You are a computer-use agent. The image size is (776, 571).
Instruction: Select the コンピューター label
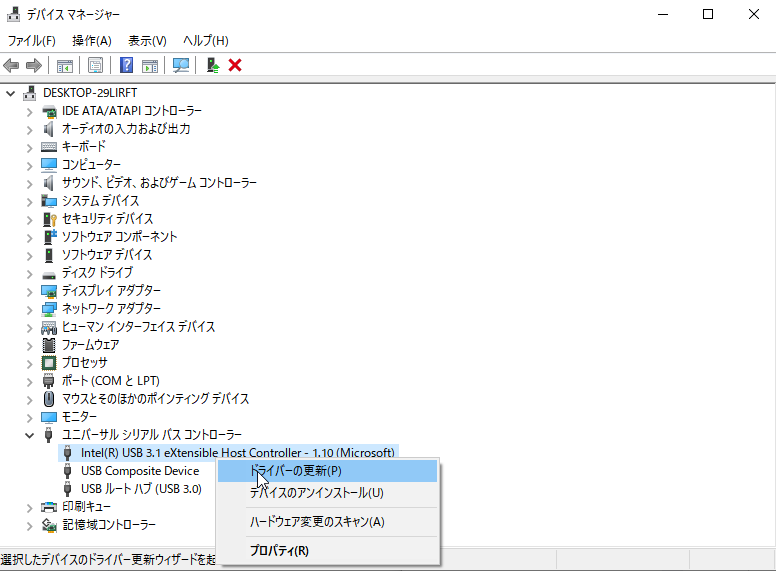click(x=91, y=165)
